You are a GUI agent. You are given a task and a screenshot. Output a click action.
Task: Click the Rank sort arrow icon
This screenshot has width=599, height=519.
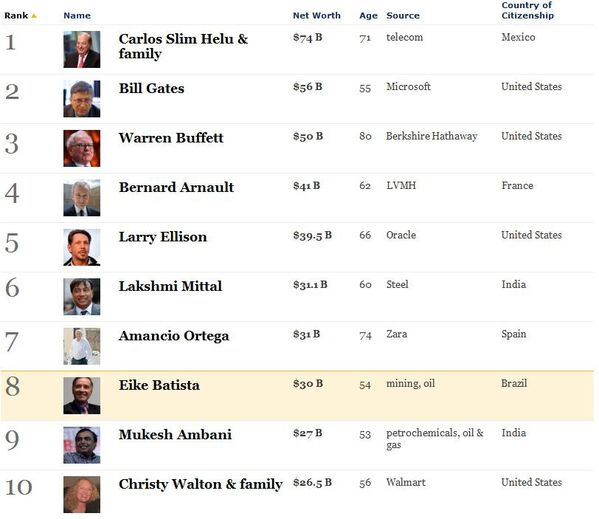click(x=34, y=16)
